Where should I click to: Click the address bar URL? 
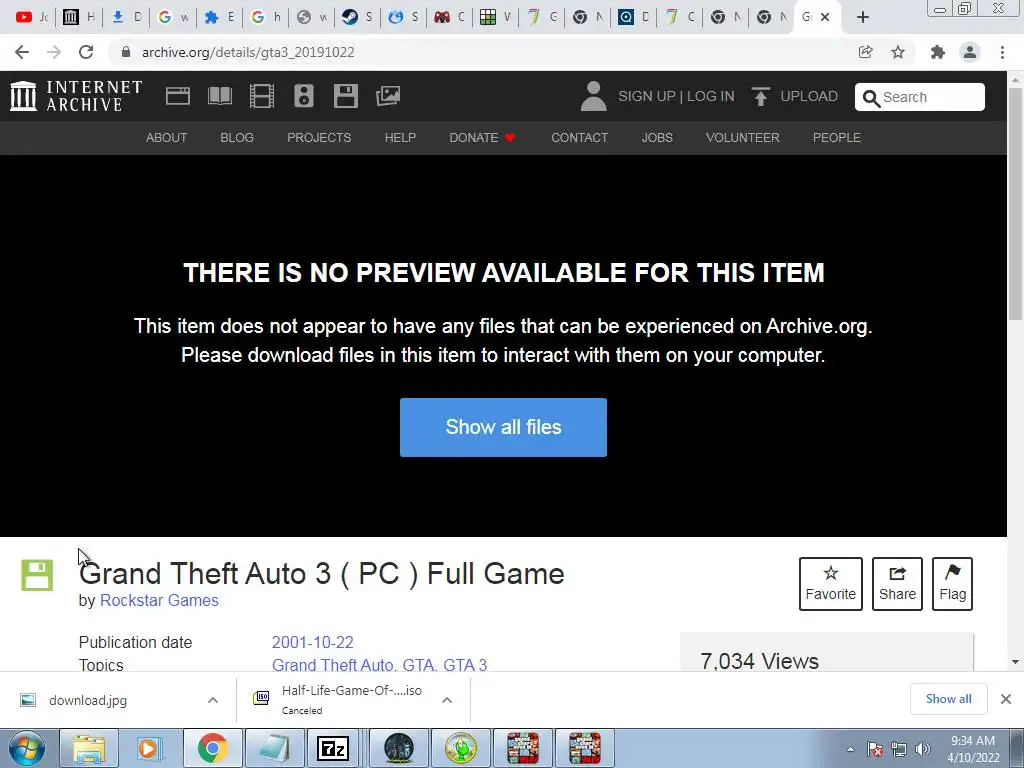tap(248, 52)
